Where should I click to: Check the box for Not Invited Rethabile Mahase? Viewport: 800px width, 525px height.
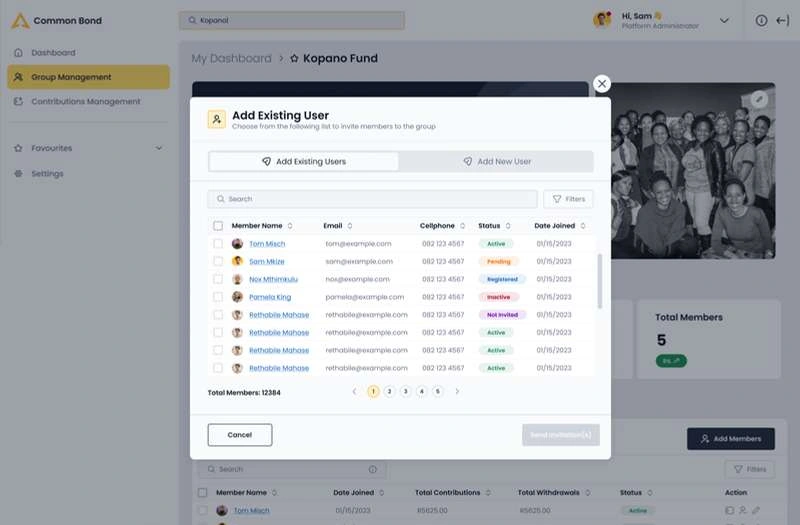click(x=218, y=315)
